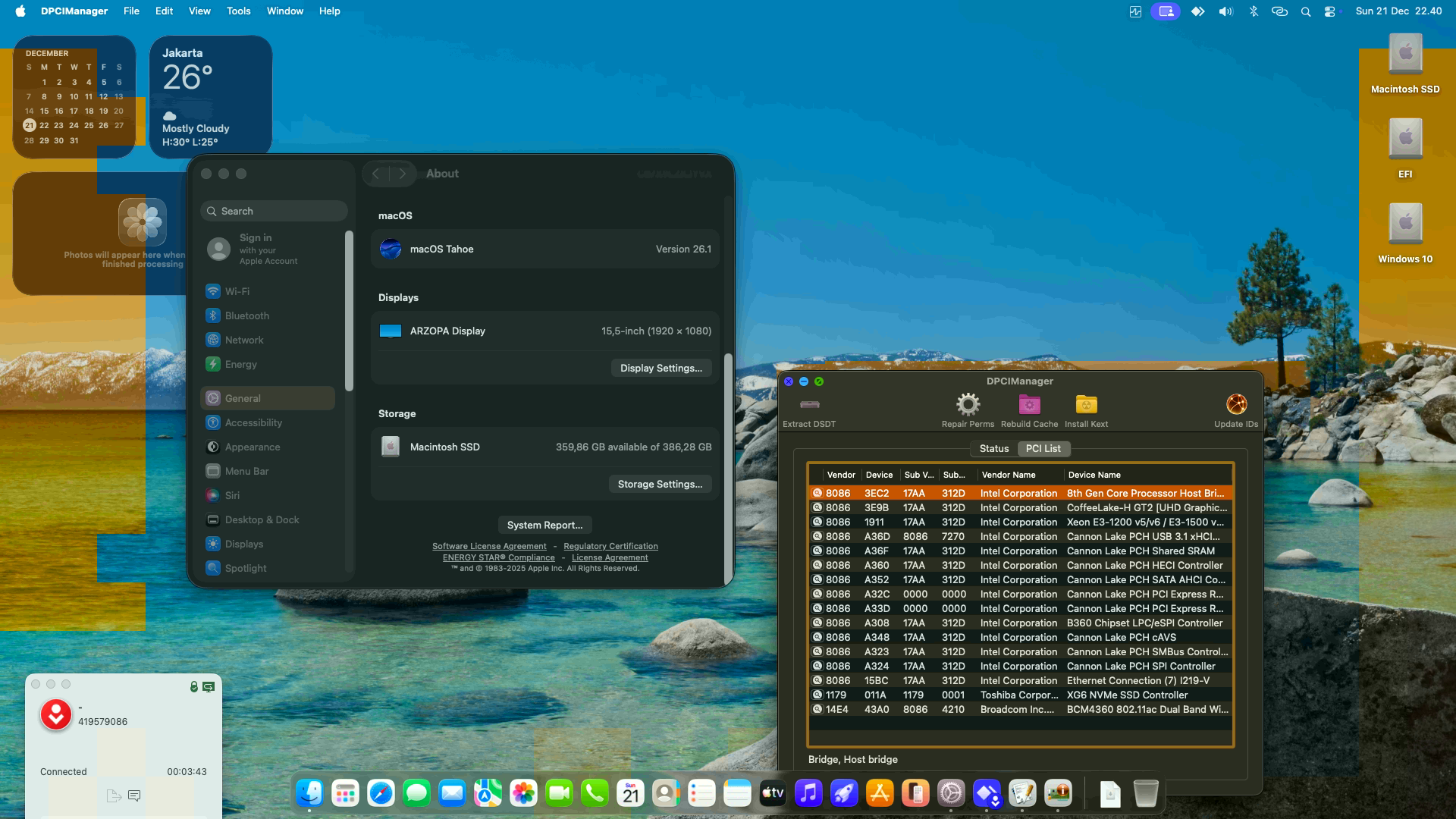Select Desktop & Dock in the sidebar

(x=268, y=519)
